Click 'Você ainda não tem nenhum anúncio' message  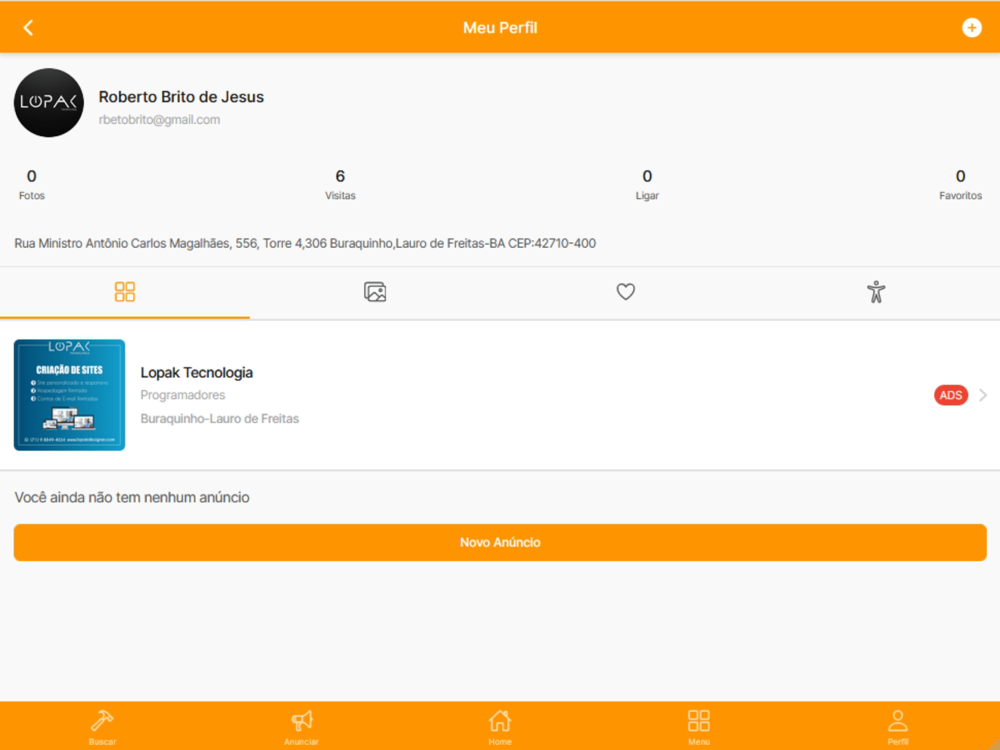132,497
